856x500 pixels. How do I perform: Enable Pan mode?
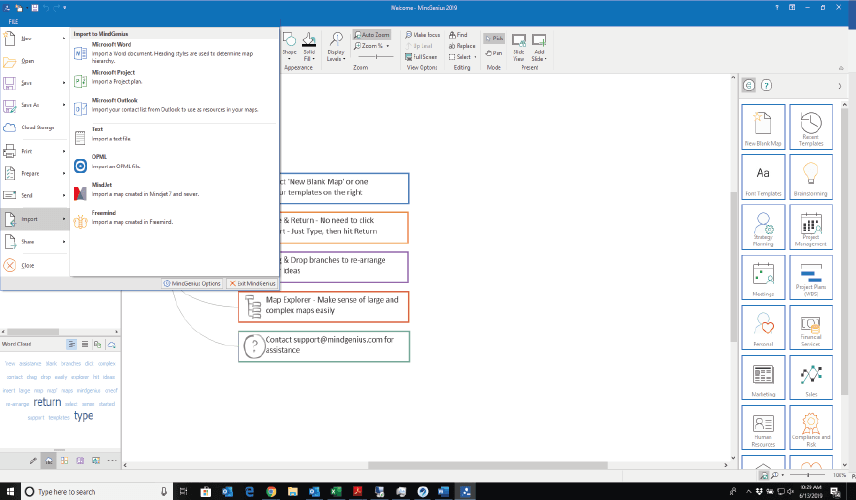click(x=494, y=53)
